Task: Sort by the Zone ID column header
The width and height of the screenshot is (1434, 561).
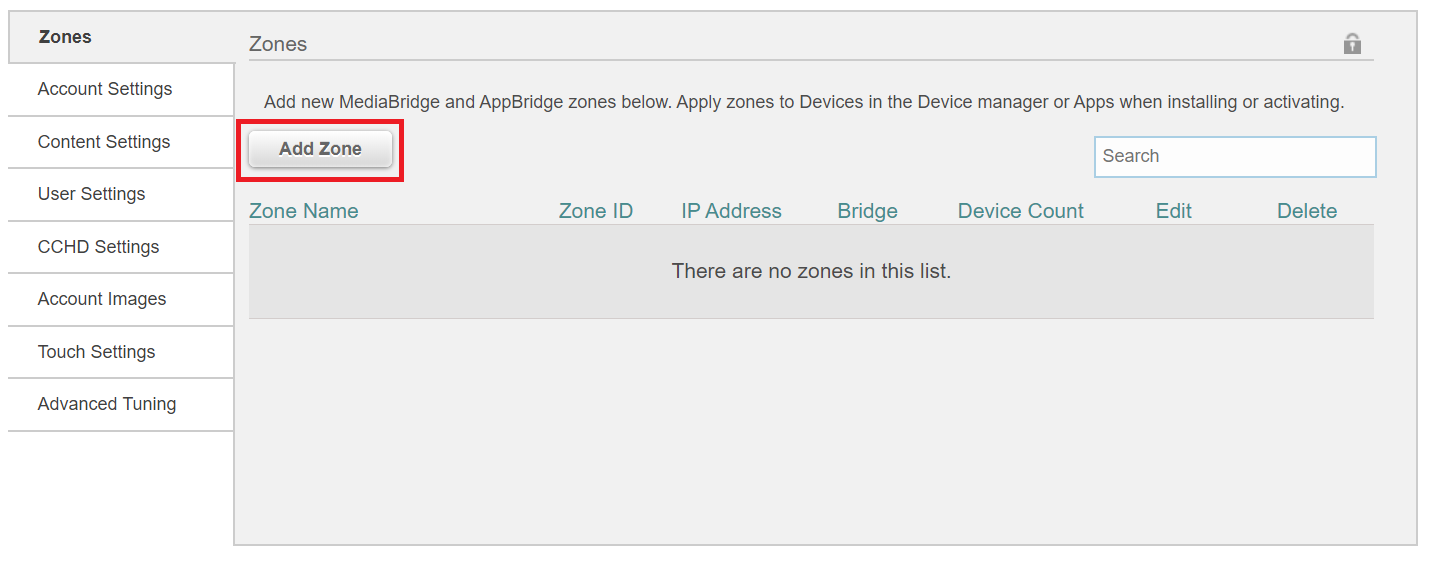Action: tap(595, 211)
